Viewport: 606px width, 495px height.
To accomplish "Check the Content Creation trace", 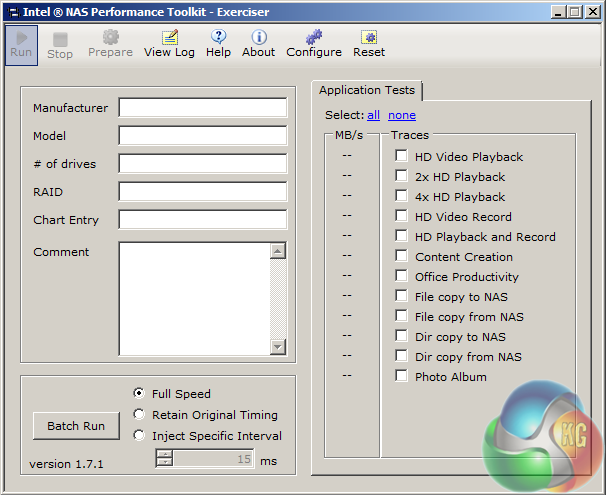I will tap(402, 257).
